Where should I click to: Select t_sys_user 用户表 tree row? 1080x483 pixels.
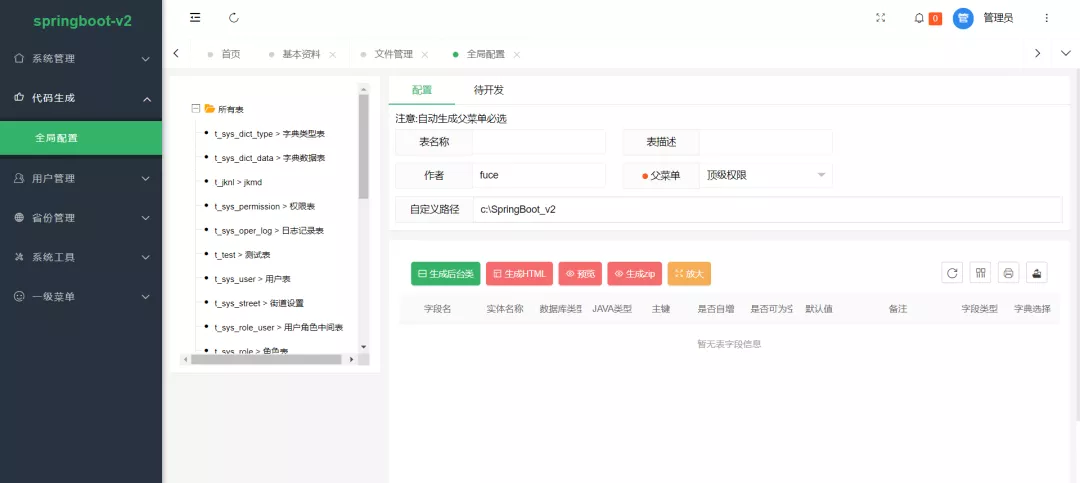pos(252,279)
